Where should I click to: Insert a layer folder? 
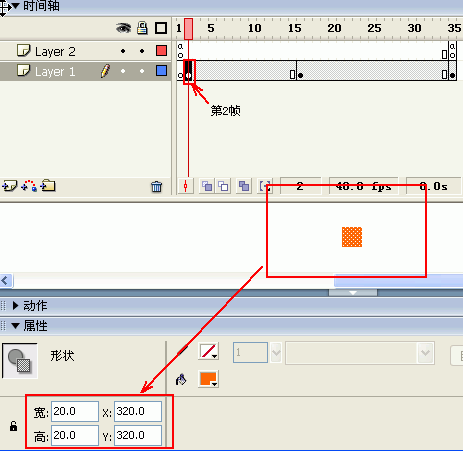point(48,186)
